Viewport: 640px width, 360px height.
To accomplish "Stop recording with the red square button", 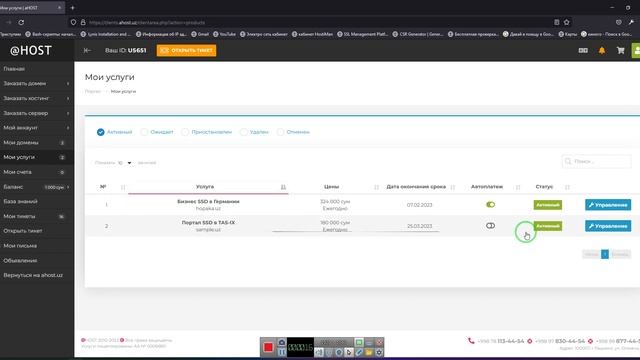I will click(268, 347).
